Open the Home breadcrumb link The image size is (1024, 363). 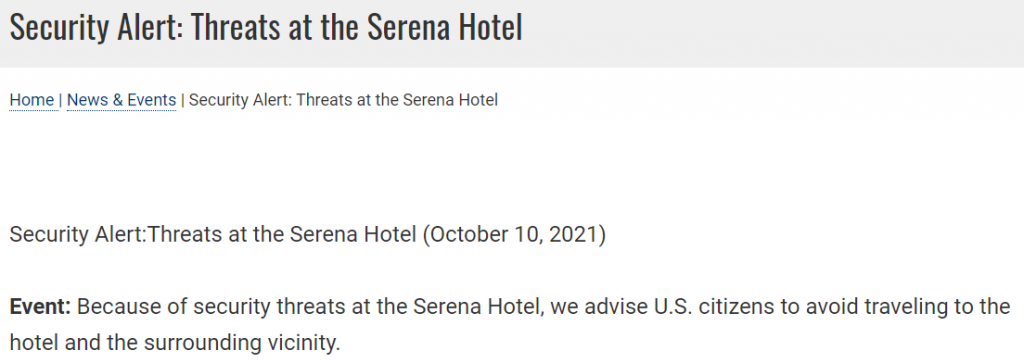pyautogui.click(x=31, y=100)
